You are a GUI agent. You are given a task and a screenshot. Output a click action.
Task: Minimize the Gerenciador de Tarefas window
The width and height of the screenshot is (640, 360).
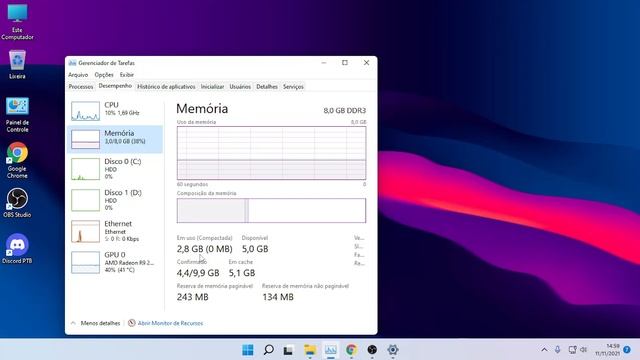[324, 63]
